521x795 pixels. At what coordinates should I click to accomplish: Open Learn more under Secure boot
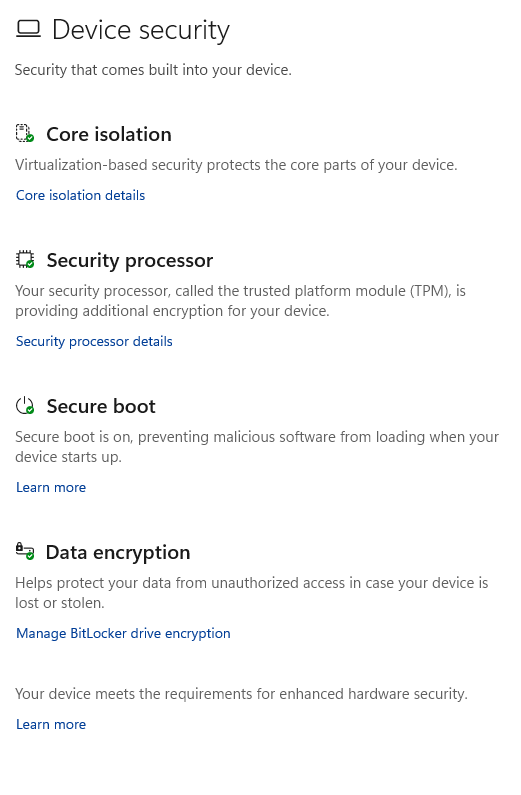point(51,487)
